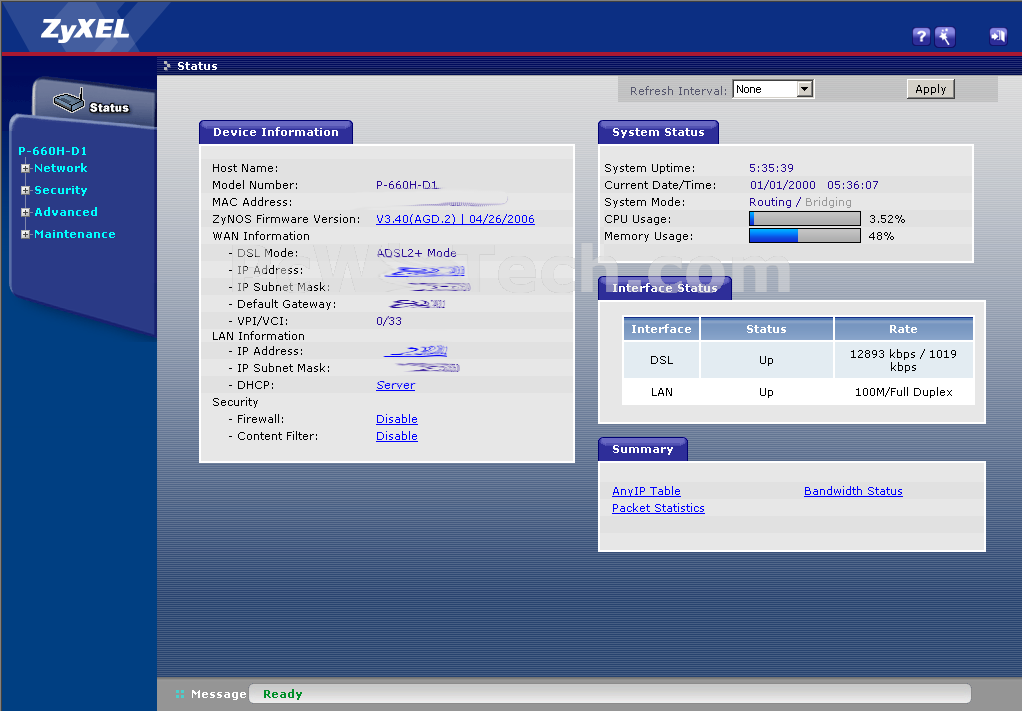
Task: Click the 100M/Full Duplex rate cell
Action: click(903, 392)
